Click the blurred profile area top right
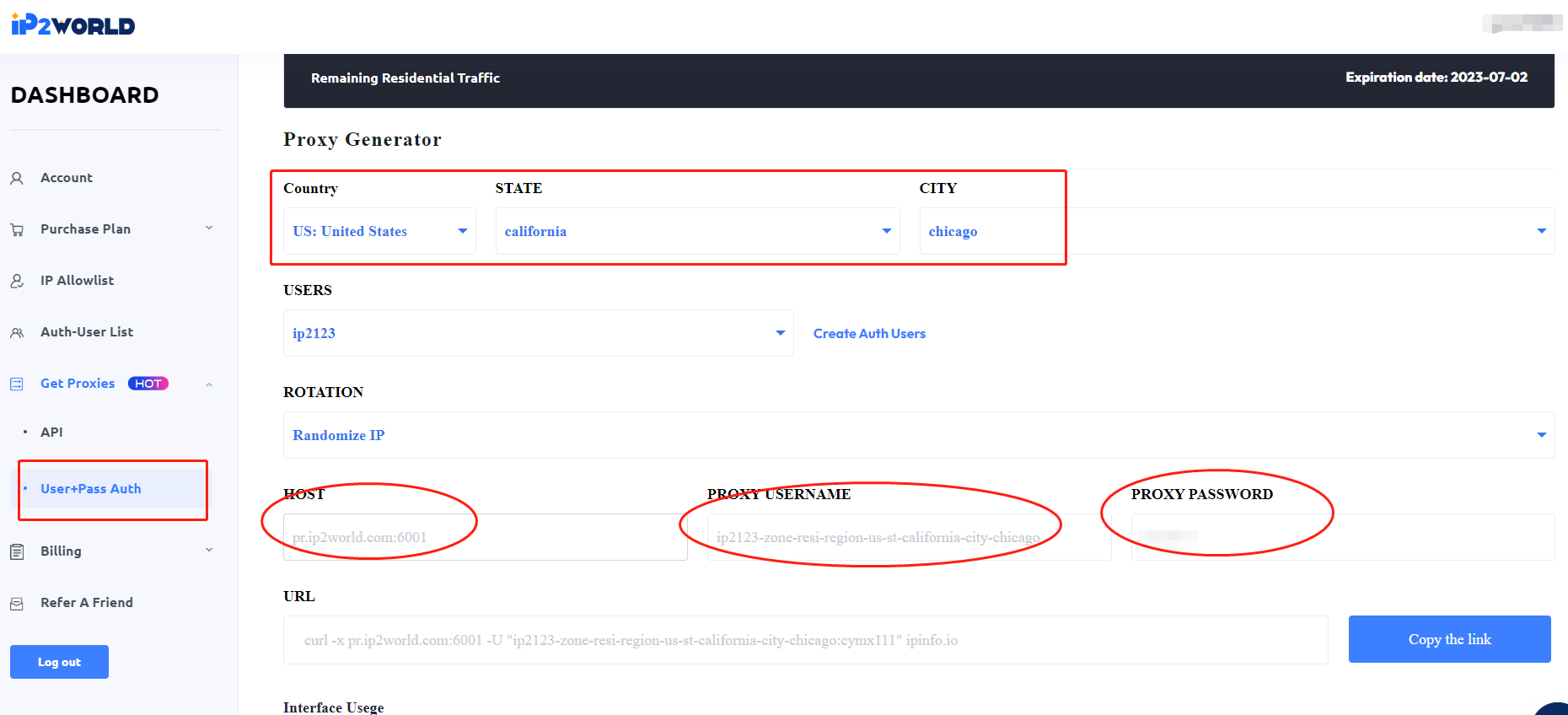 coord(1522,24)
